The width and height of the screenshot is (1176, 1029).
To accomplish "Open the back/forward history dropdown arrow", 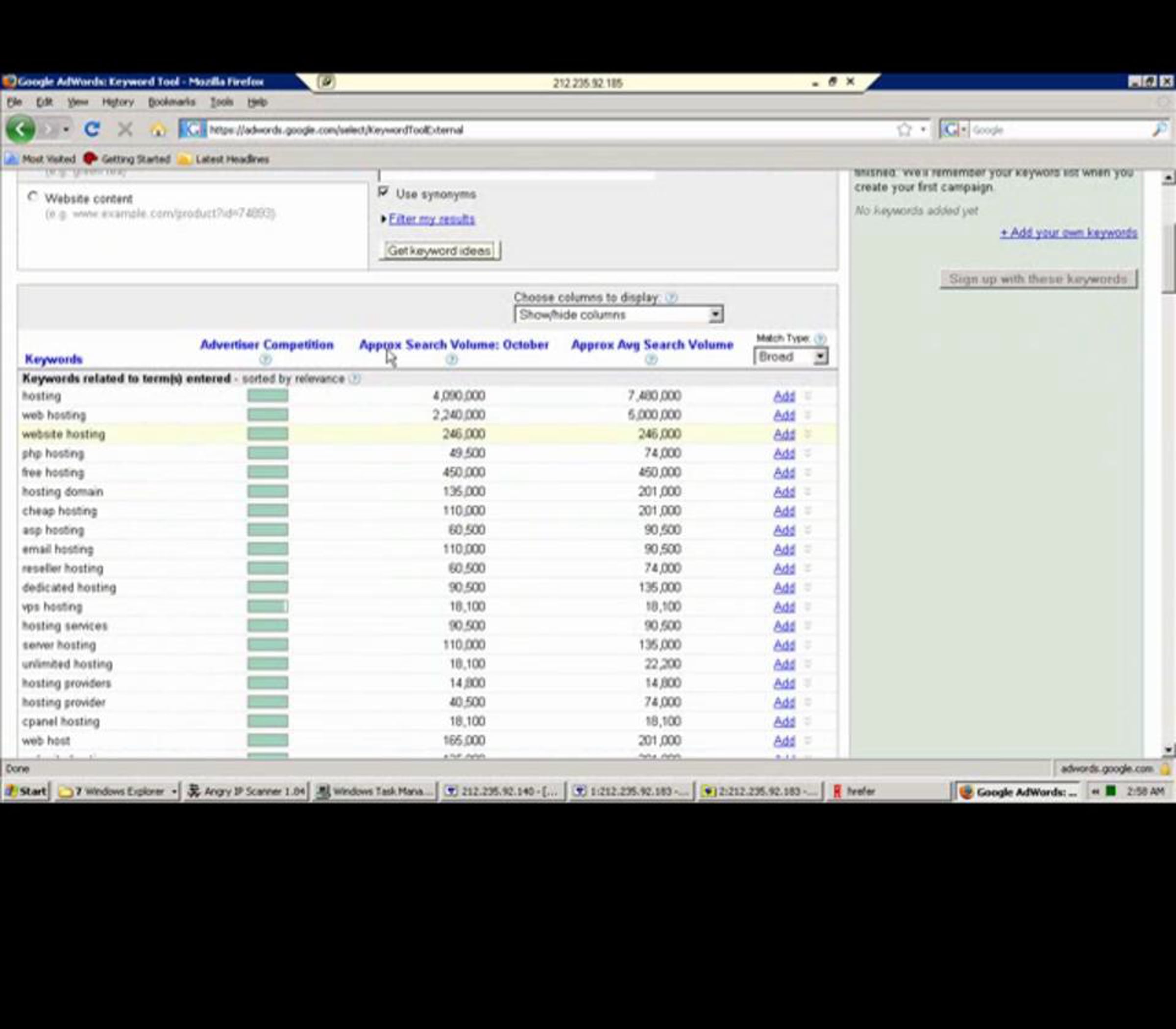I will pos(66,130).
